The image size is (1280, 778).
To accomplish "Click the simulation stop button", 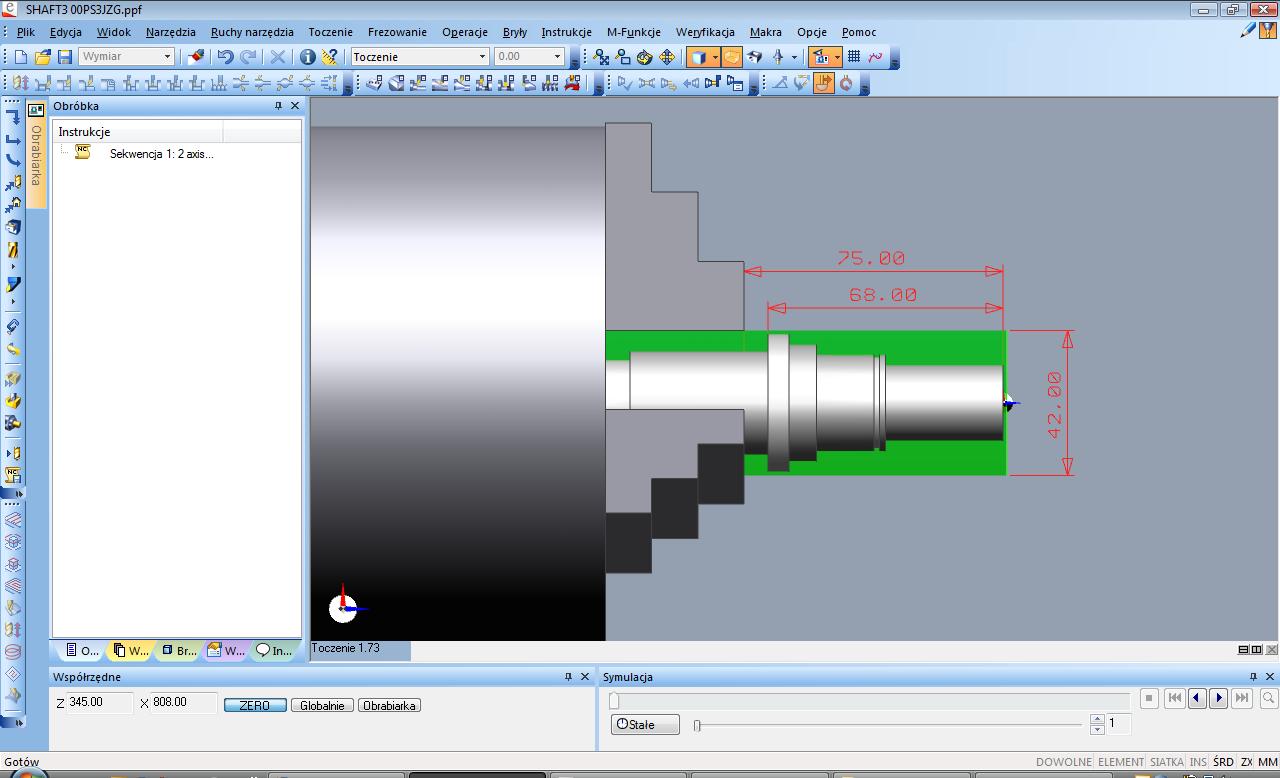I will [1150, 699].
